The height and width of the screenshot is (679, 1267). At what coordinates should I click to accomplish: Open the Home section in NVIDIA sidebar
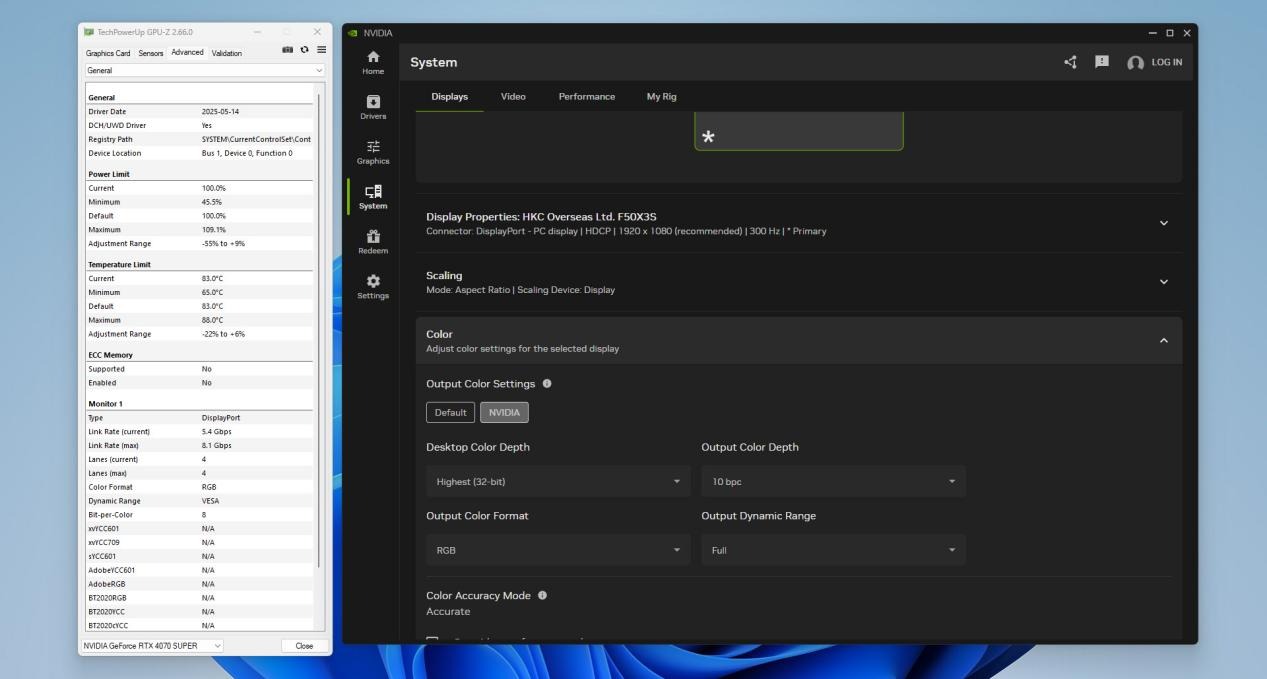(373, 62)
